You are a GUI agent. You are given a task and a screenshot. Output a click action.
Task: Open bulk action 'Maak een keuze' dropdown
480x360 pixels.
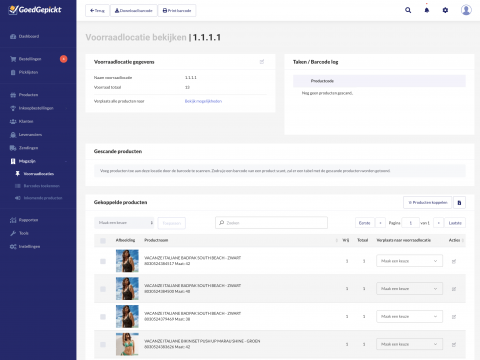[124, 223]
